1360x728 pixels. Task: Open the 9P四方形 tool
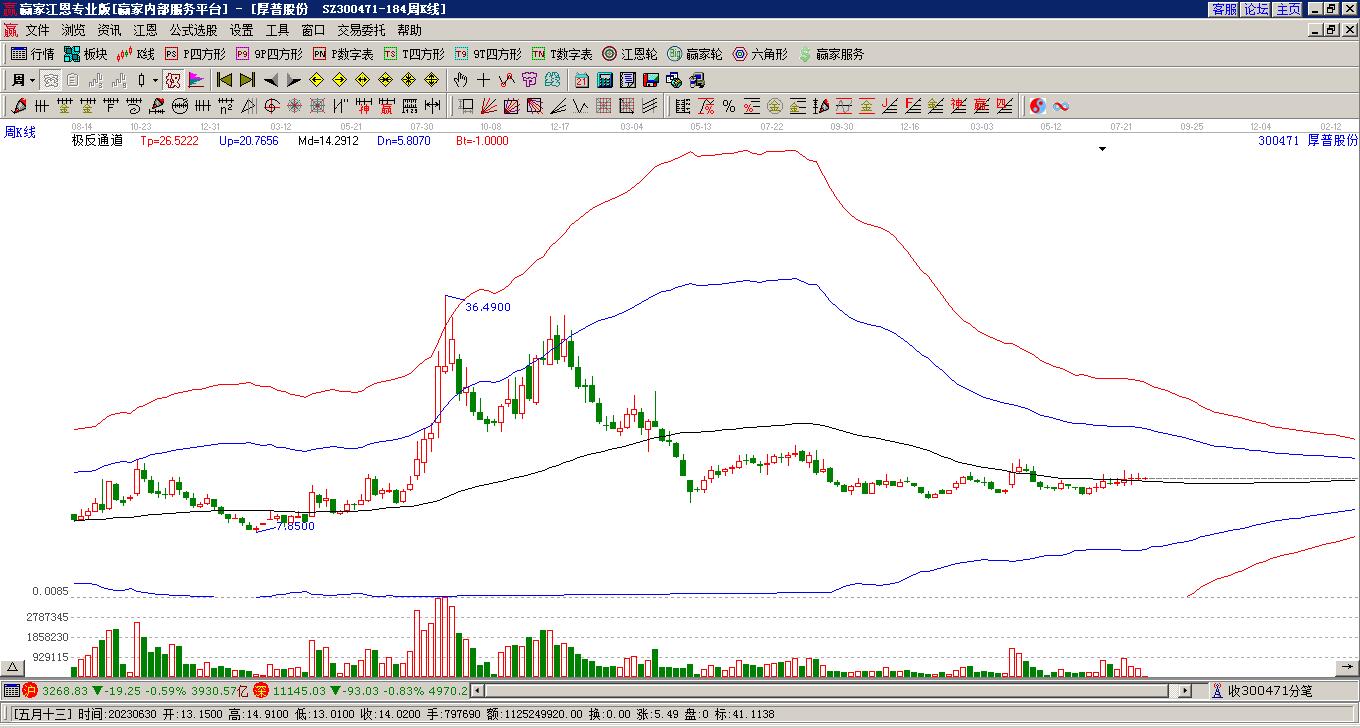[269, 54]
